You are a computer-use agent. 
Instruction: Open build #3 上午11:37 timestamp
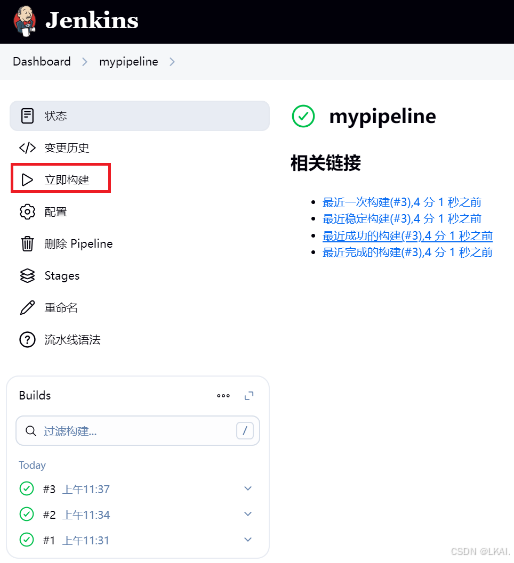click(x=86, y=489)
